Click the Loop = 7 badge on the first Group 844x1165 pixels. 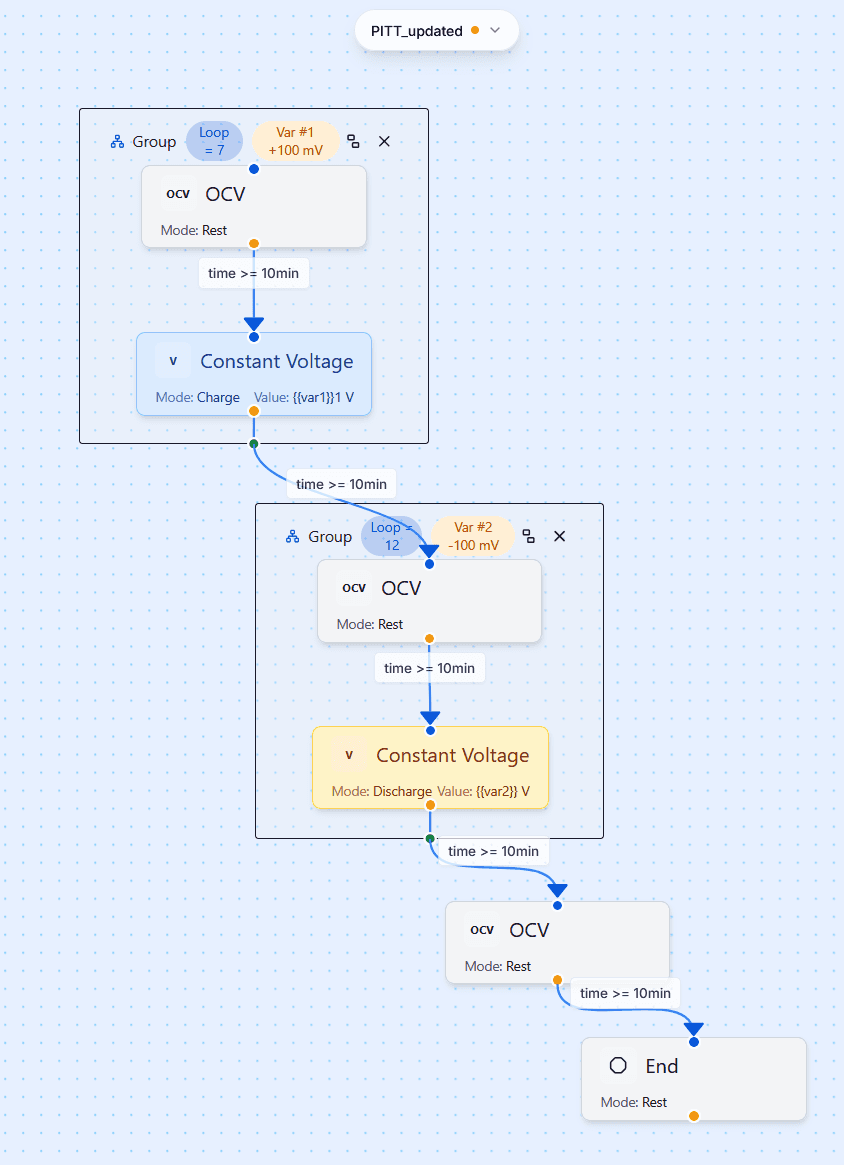click(x=214, y=141)
